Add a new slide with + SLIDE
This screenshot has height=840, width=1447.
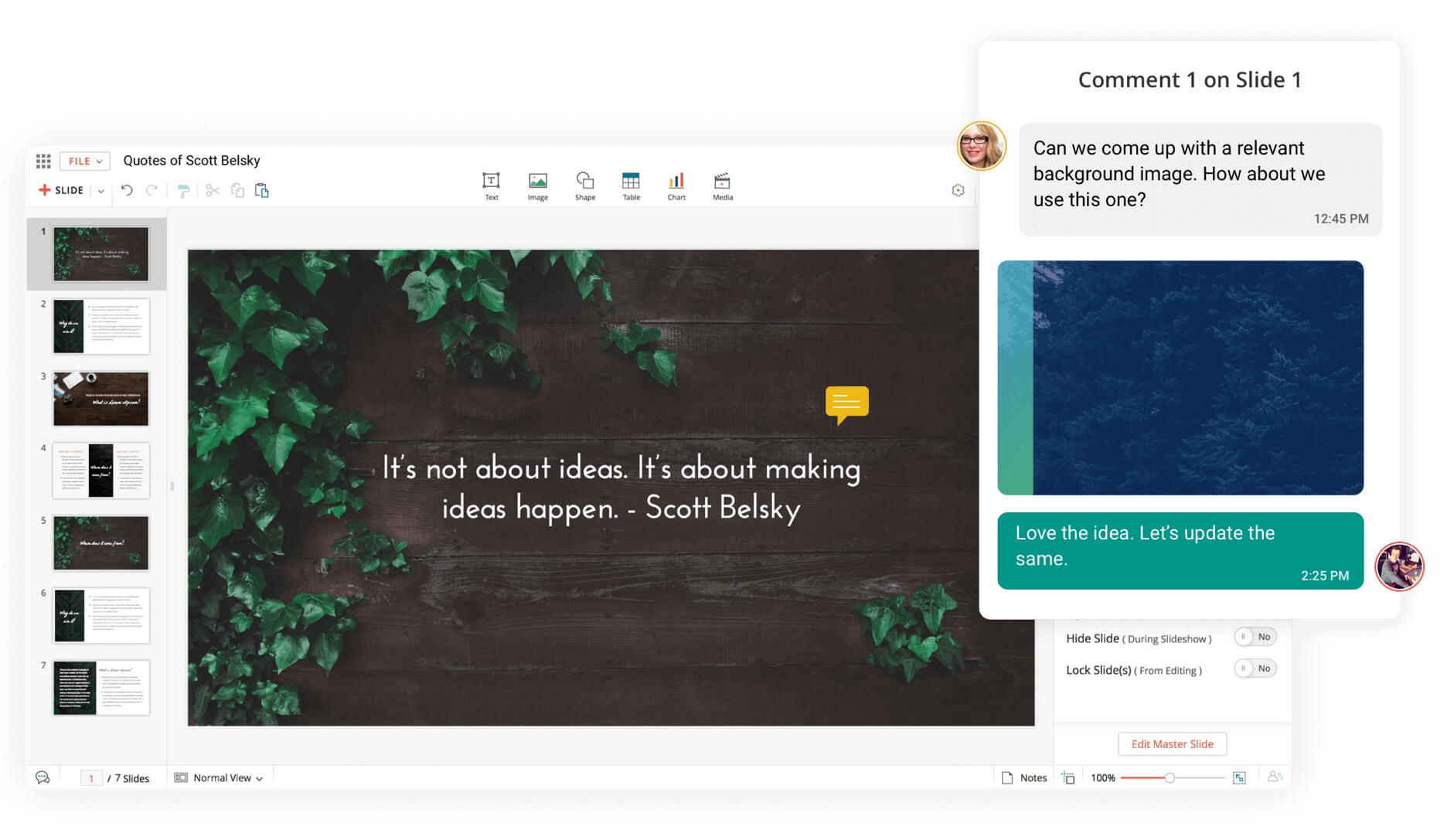(62, 190)
